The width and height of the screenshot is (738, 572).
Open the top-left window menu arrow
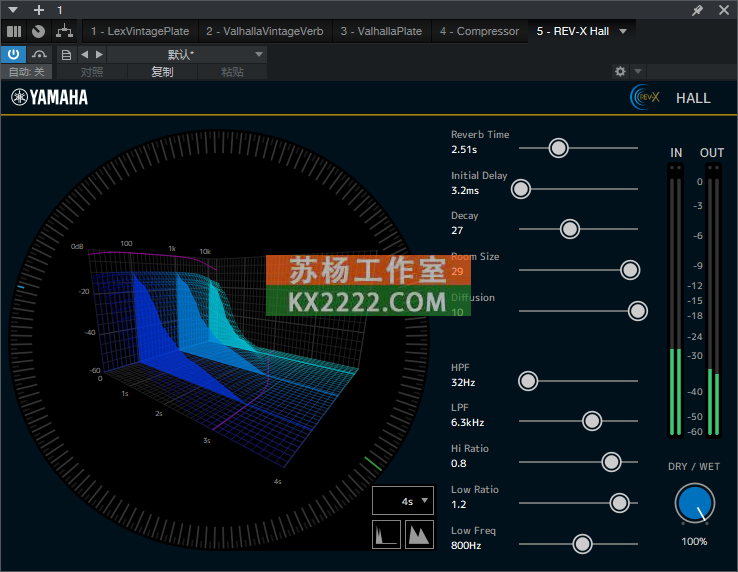13,10
